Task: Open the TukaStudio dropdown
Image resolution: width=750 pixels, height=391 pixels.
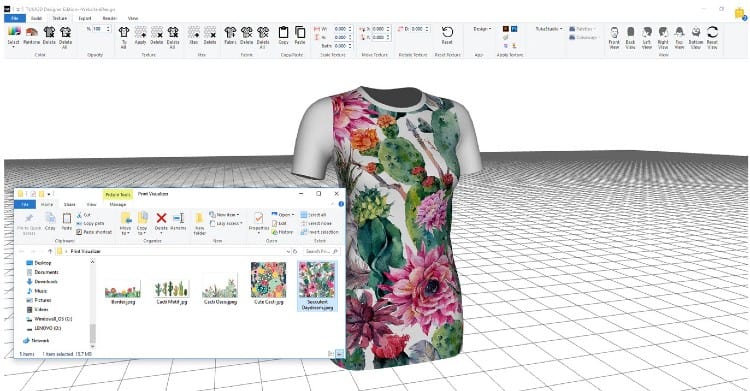Action: (549, 29)
